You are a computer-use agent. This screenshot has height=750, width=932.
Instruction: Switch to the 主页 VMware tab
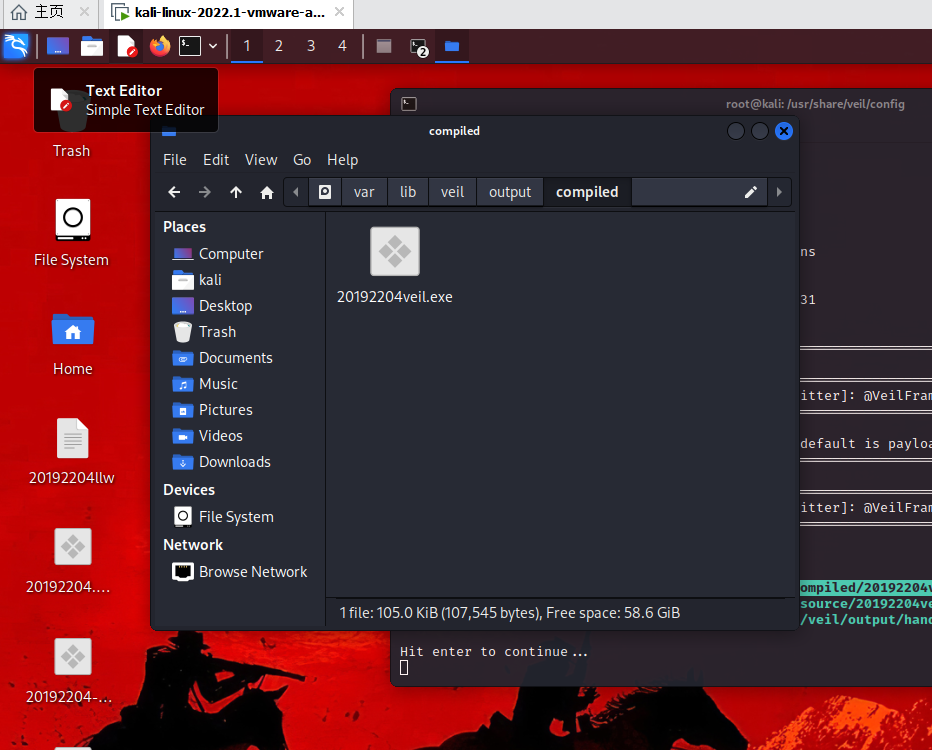click(49, 12)
